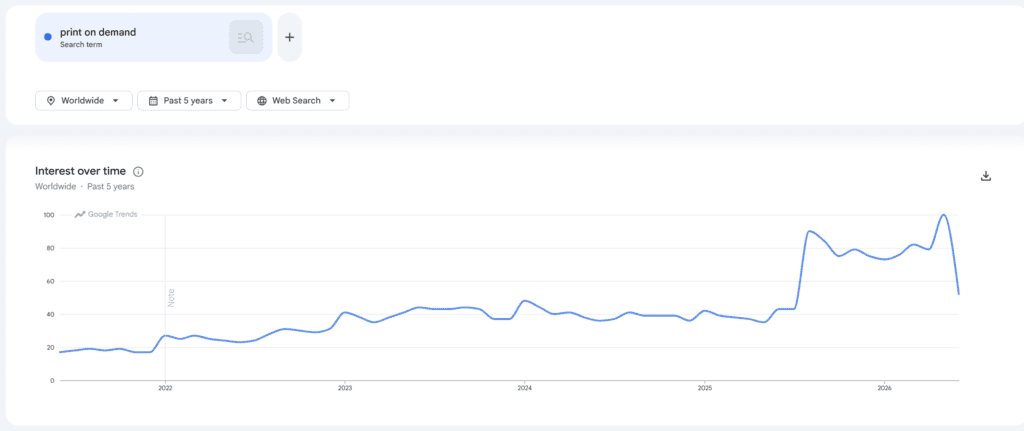Download the Interest over time CSV
This screenshot has height=431, width=1024.
(x=986, y=176)
